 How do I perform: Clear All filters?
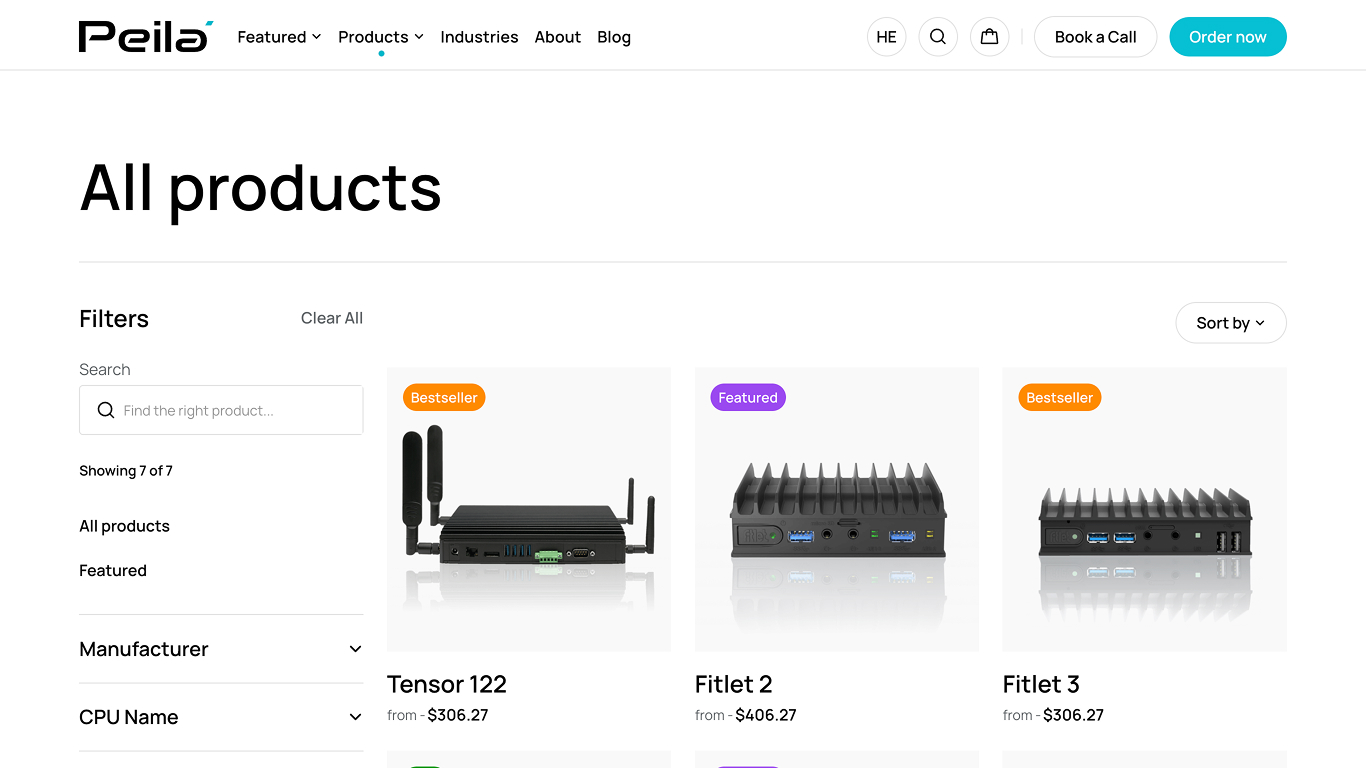(332, 318)
